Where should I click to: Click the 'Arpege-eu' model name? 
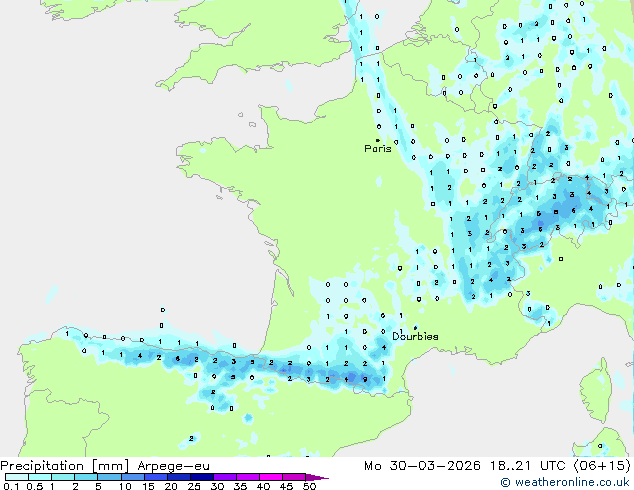pos(173,466)
